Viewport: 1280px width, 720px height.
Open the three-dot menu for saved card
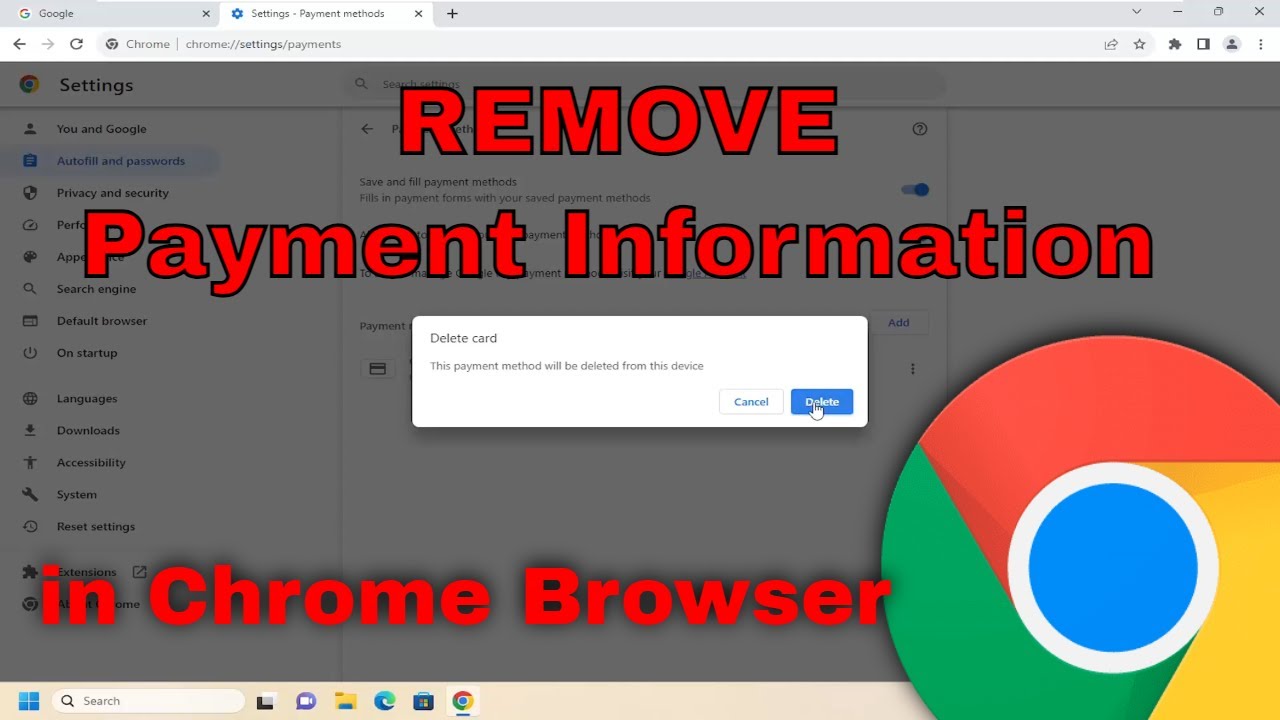click(913, 369)
